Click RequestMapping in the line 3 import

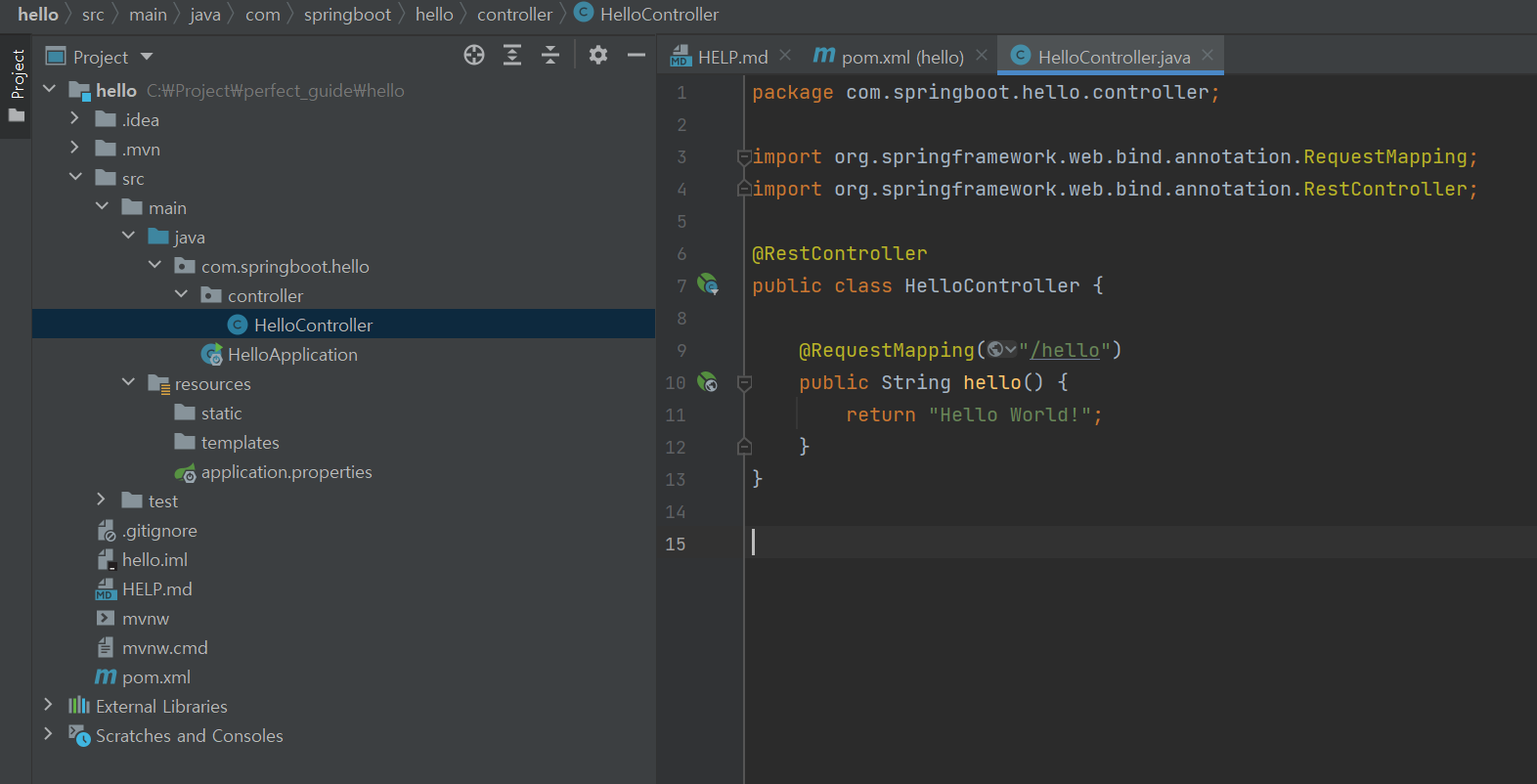pyautogui.click(x=1385, y=156)
